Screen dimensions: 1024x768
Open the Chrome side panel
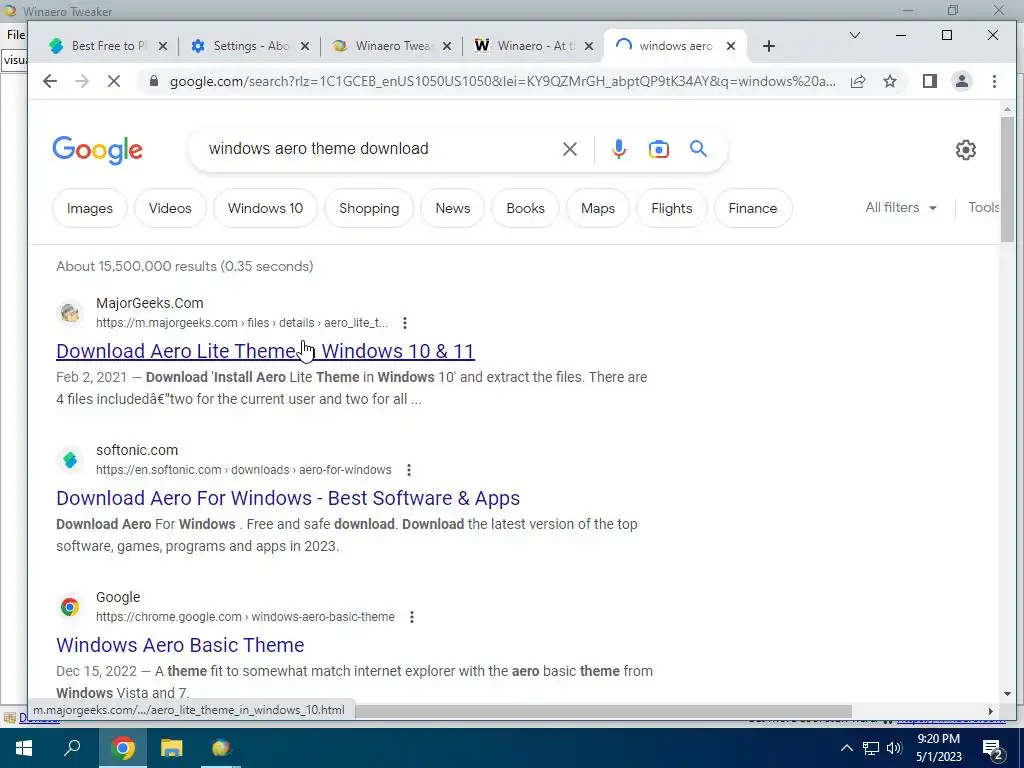(930, 81)
